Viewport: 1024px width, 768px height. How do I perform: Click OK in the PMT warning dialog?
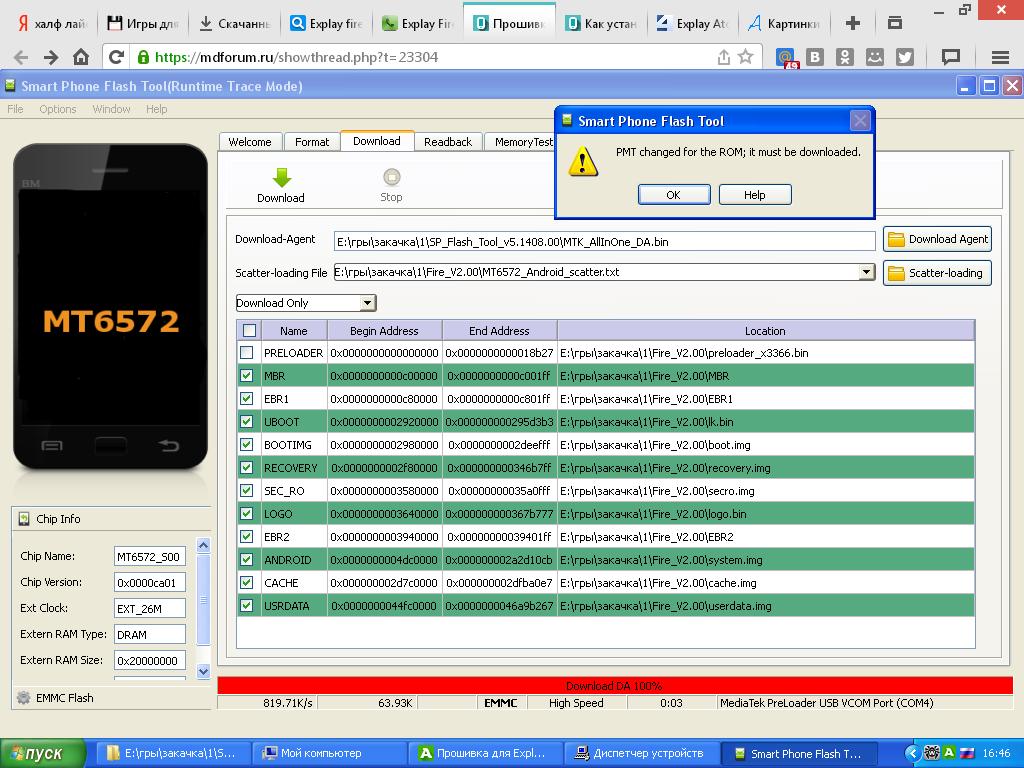(673, 195)
